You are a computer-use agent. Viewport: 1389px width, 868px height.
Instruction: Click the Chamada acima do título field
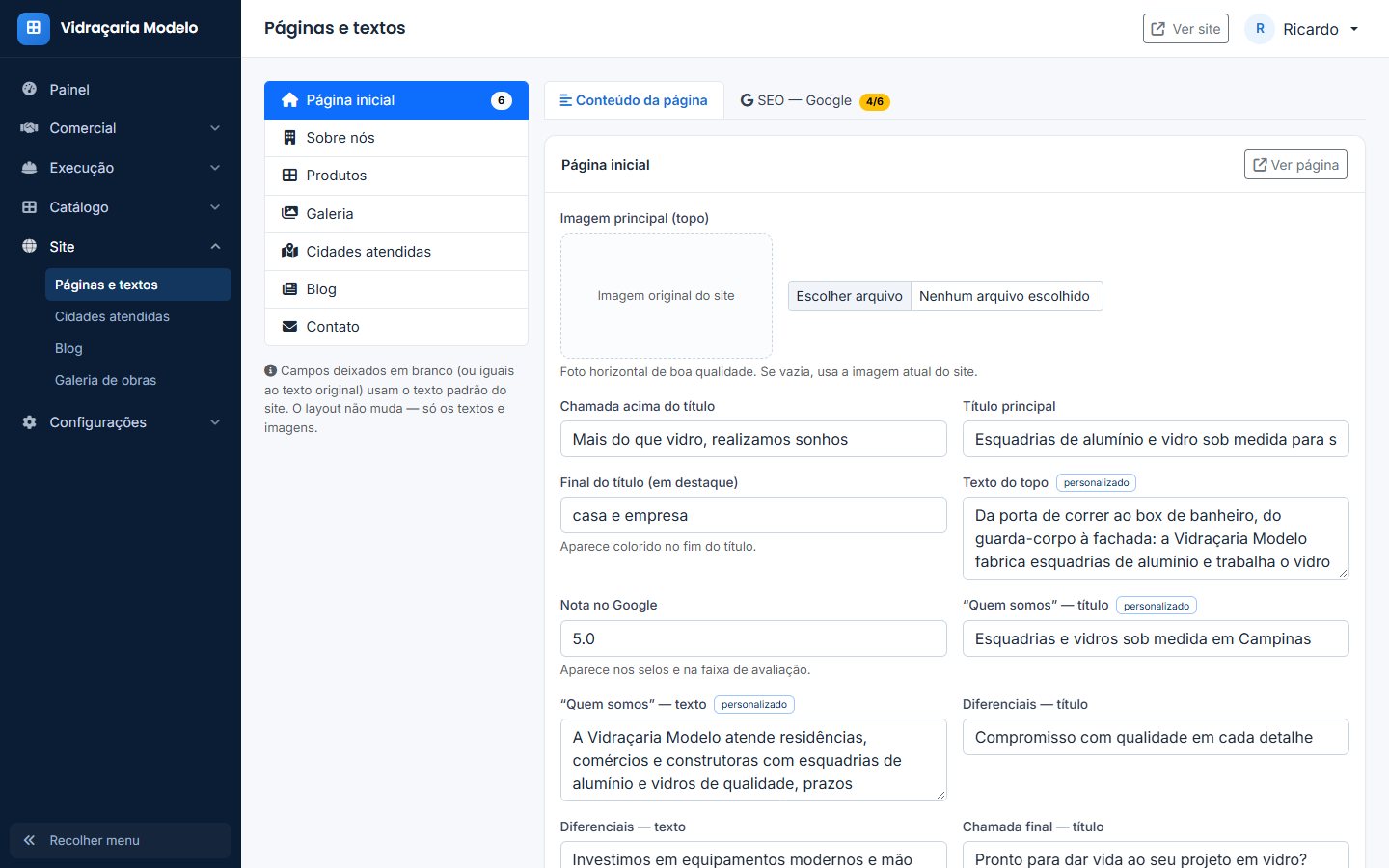point(753,439)
